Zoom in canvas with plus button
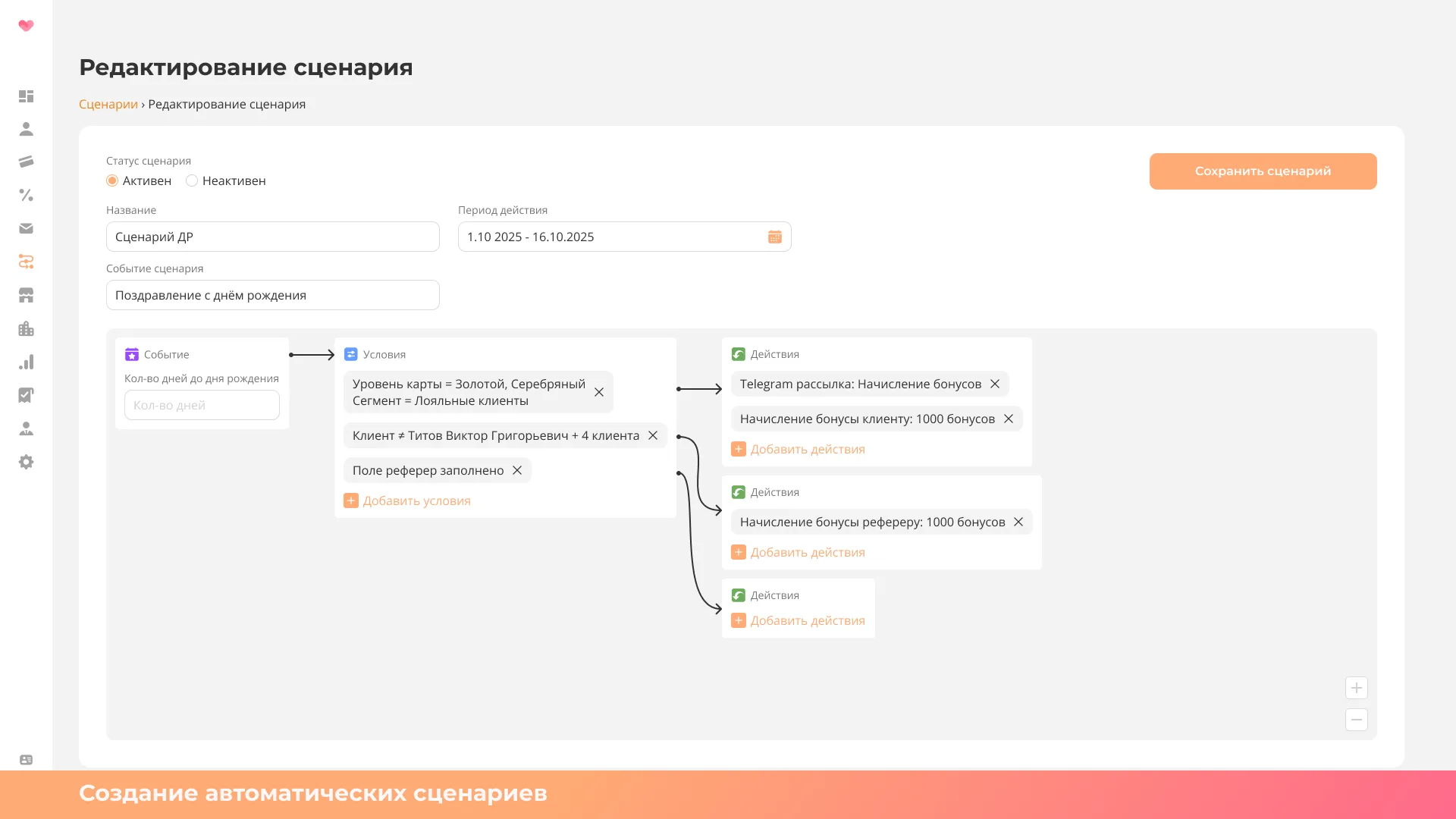 click(1356, 688)
